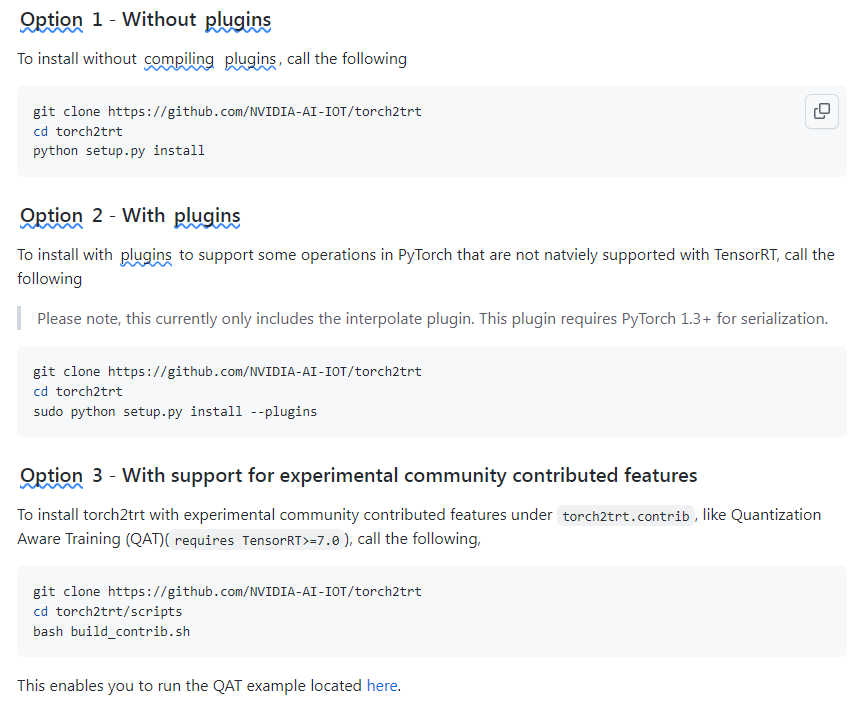Image resolution: width=865 pixels, height=701 pixels.
Task: Click 'cd torch2trt' in second code block
Action: [x=78, y=392]
